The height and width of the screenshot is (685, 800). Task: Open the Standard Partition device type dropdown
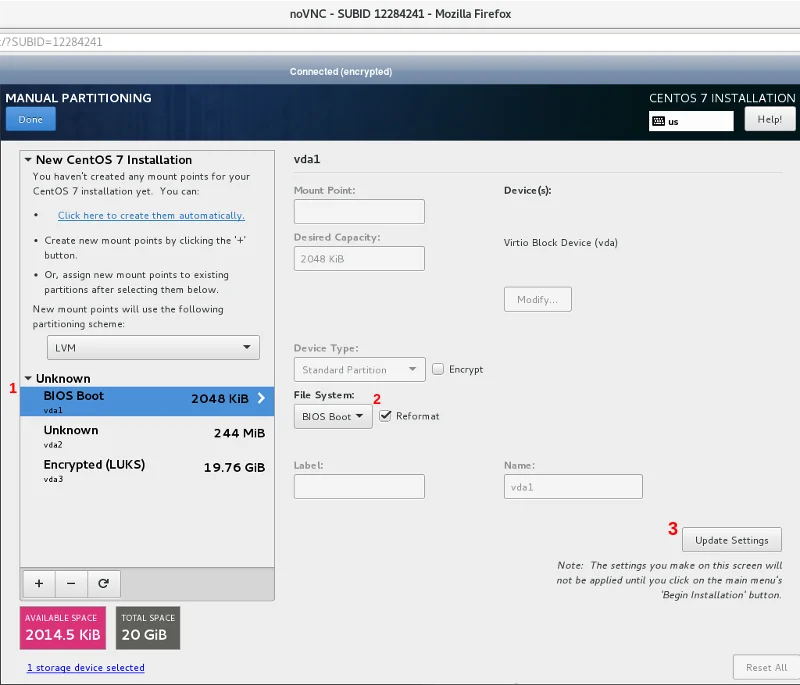tap(359, 370)
